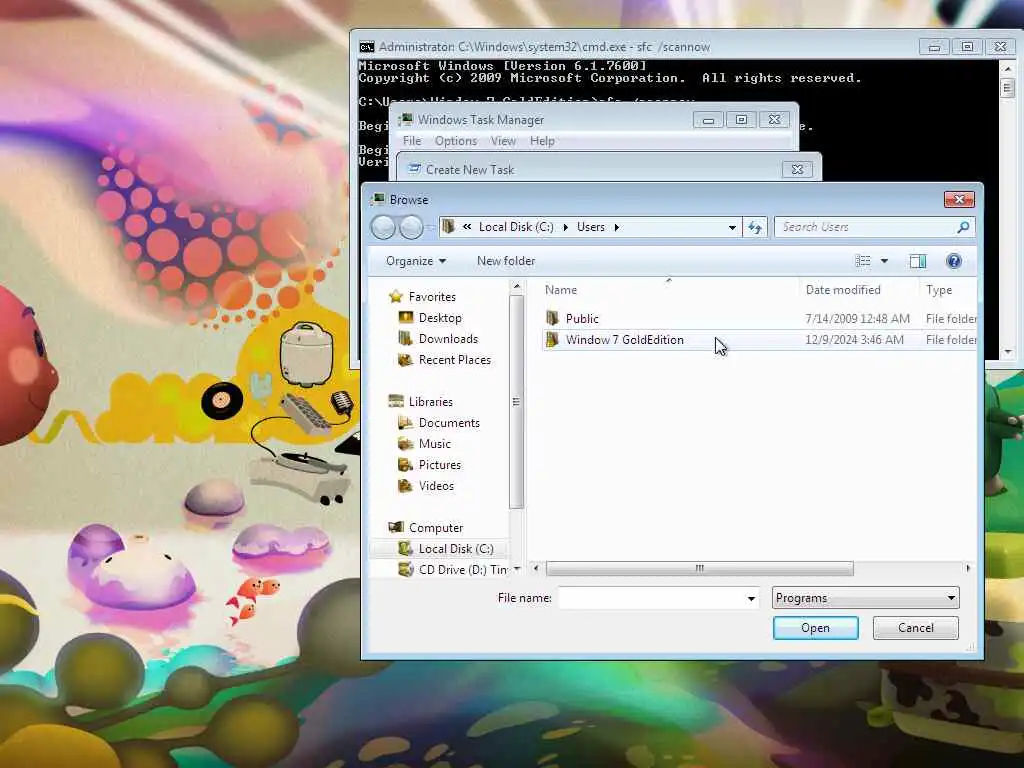The height and width of the screenshot is (768, 1024).
Task: Open the Help menu in Task Manager
Action: 542,141
